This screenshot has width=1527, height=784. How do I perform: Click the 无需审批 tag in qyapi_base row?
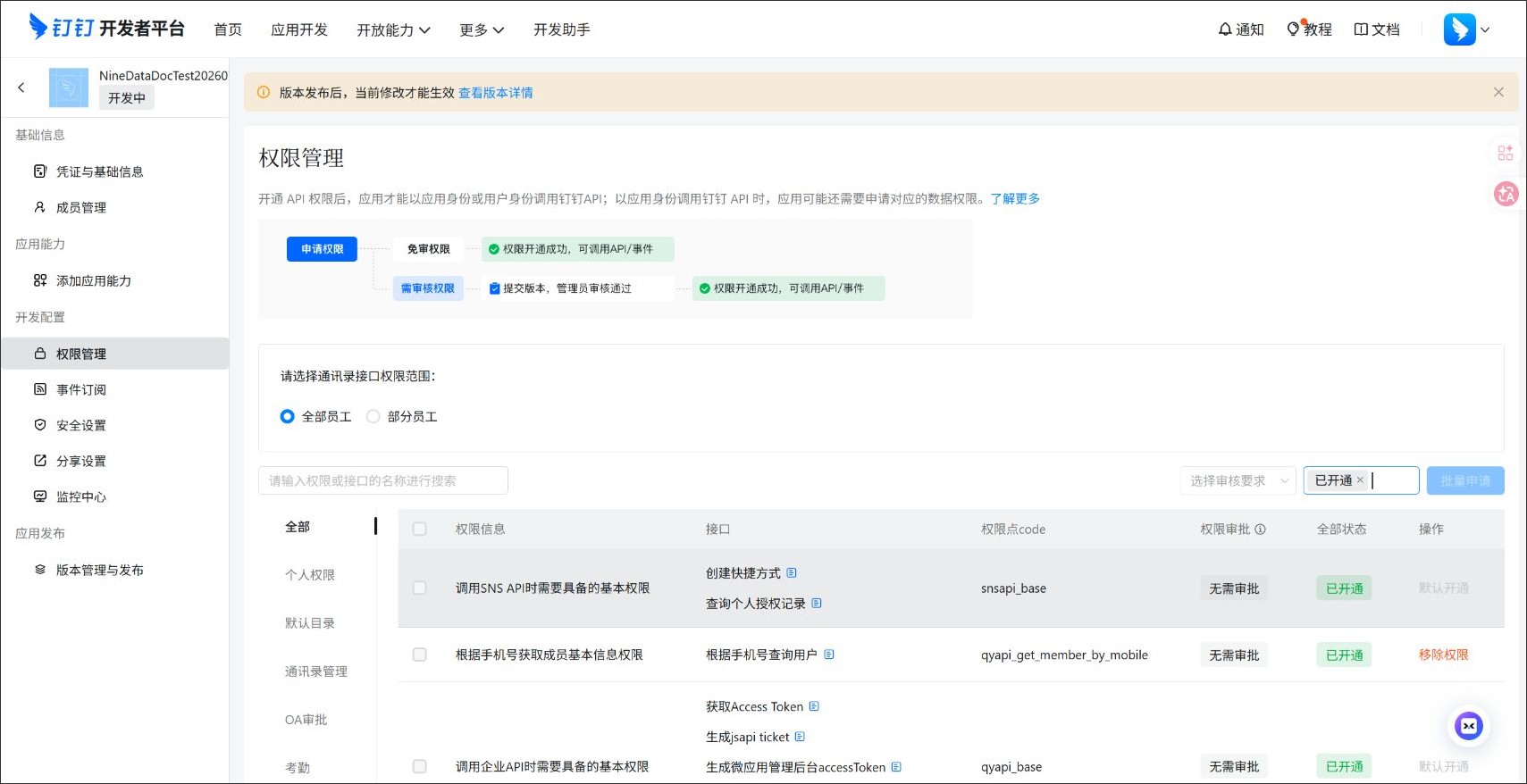[1234, 767]
